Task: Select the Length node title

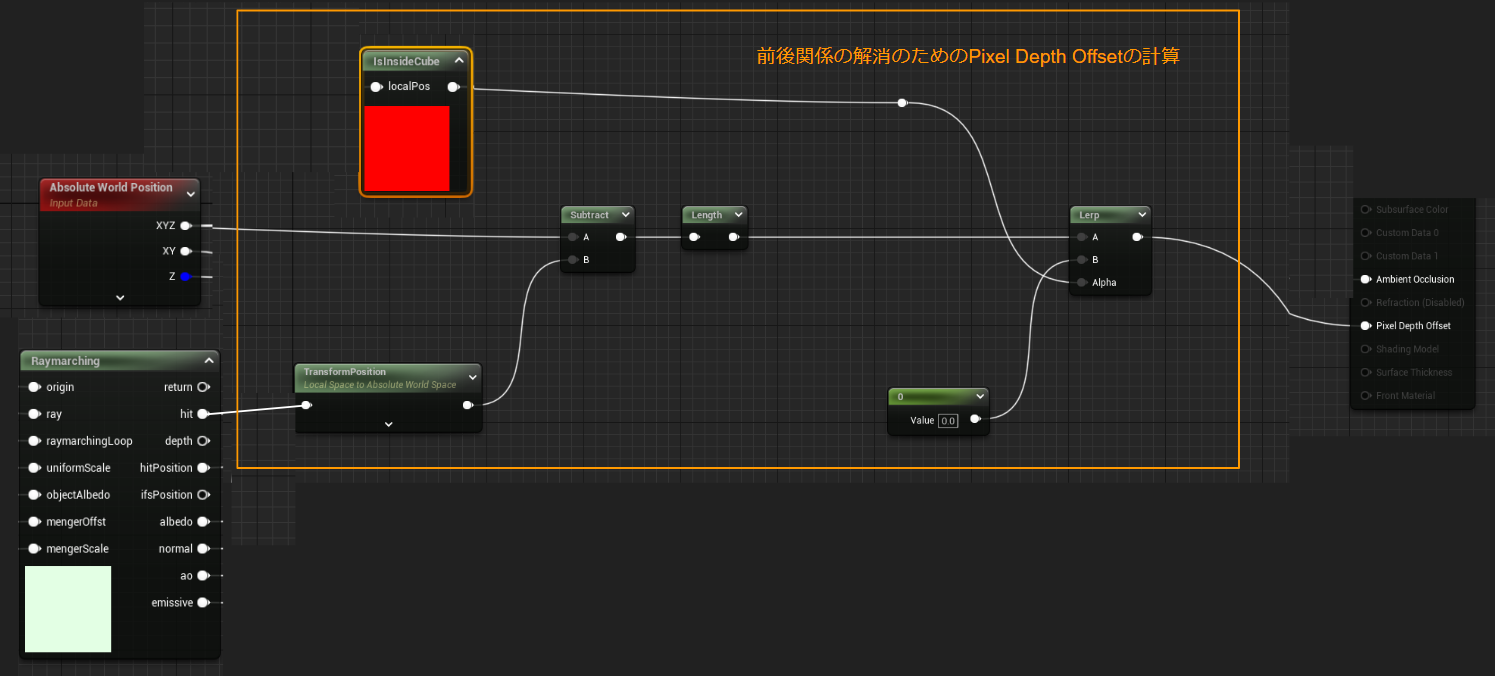Action: point(706,215)
